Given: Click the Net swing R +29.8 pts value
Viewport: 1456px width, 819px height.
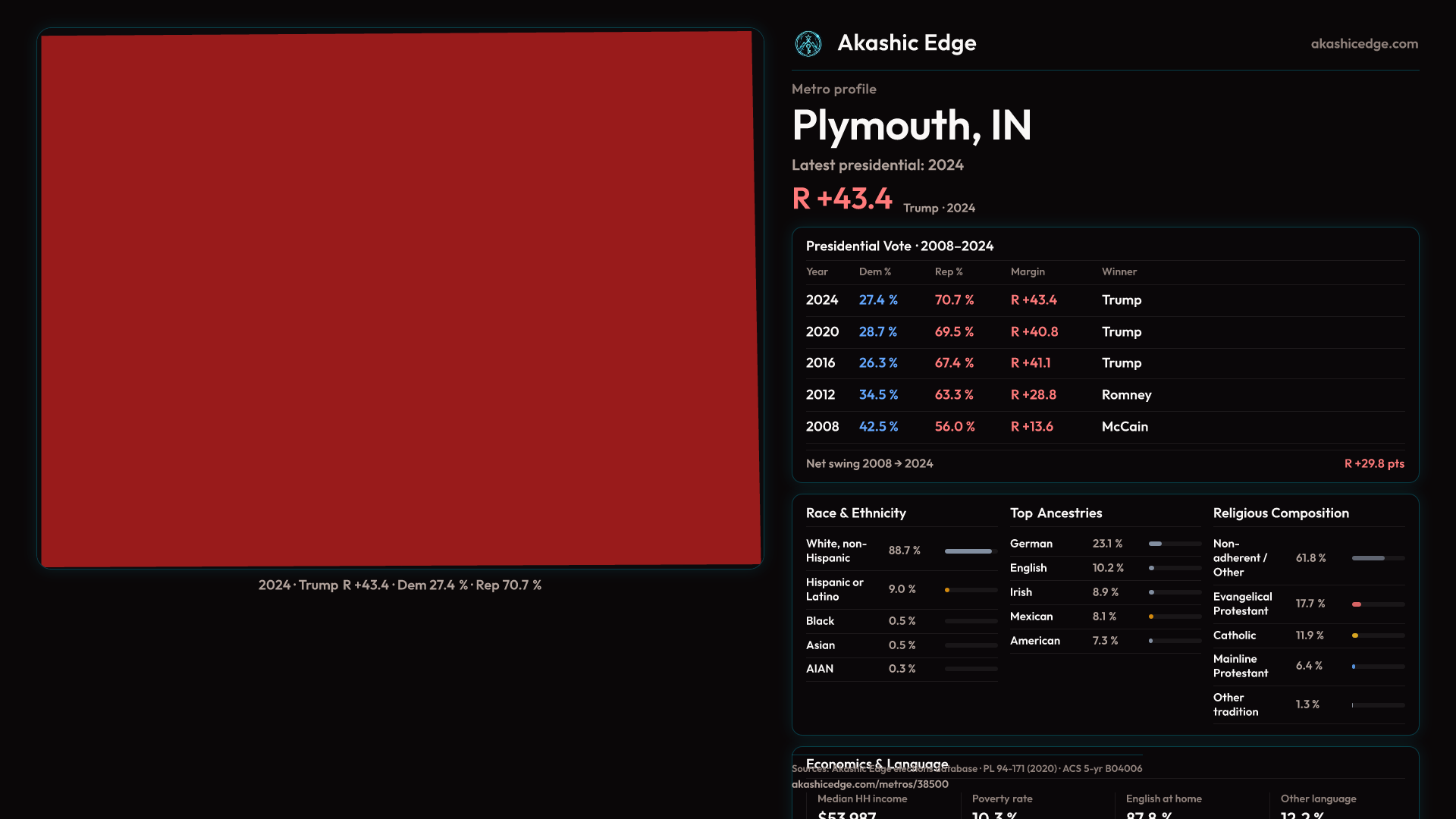Looking at the screenshot, I should click(1373, 463).
